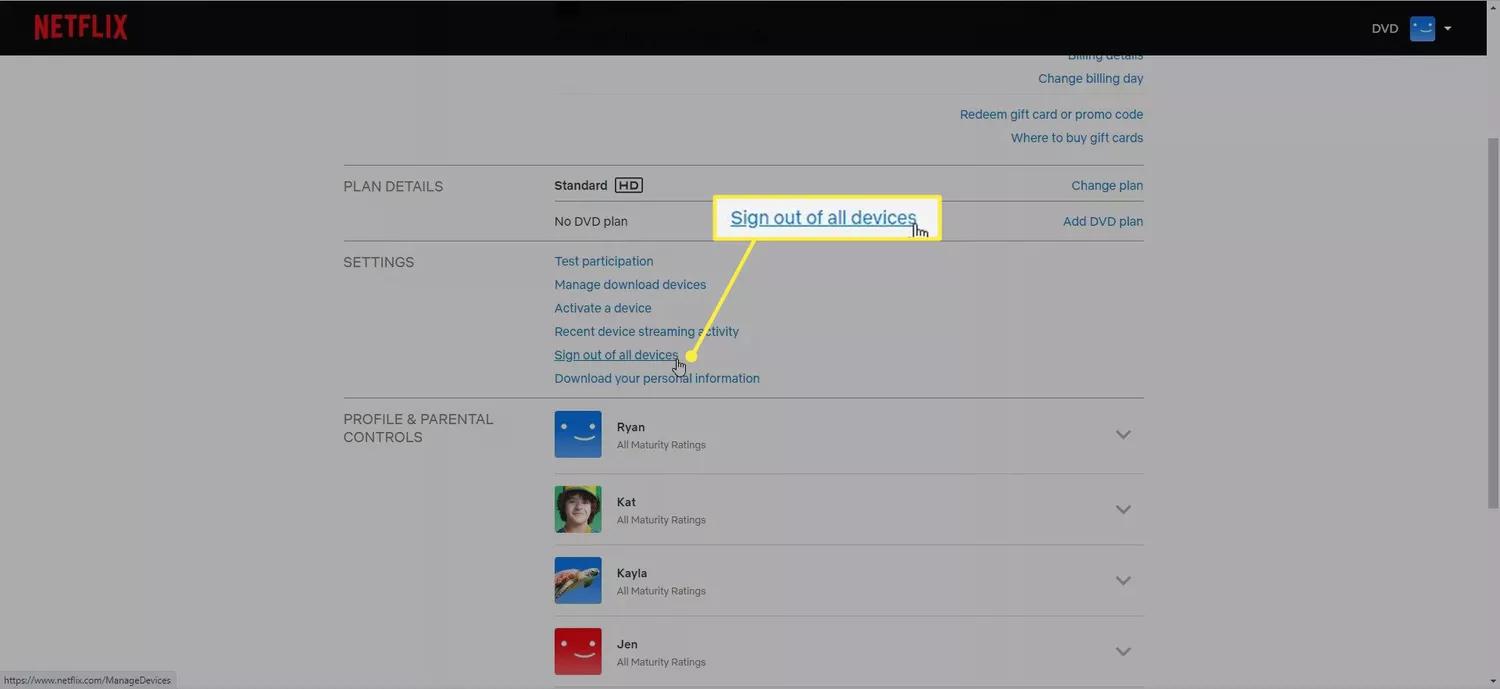The width and height of the screenshot is (1500, 689).
Task: Click the PROFILE & PARENTAL CONTROLS heading
Action: (418, 428)
